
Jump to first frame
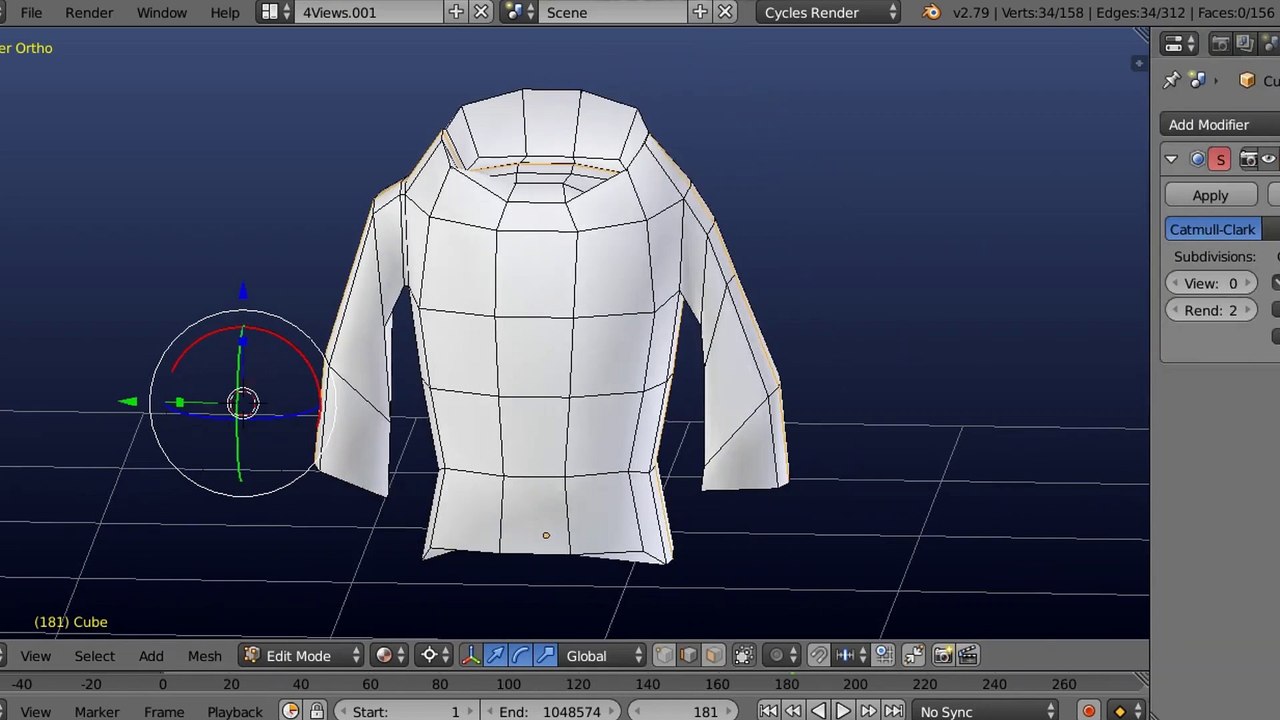[768, 712]
